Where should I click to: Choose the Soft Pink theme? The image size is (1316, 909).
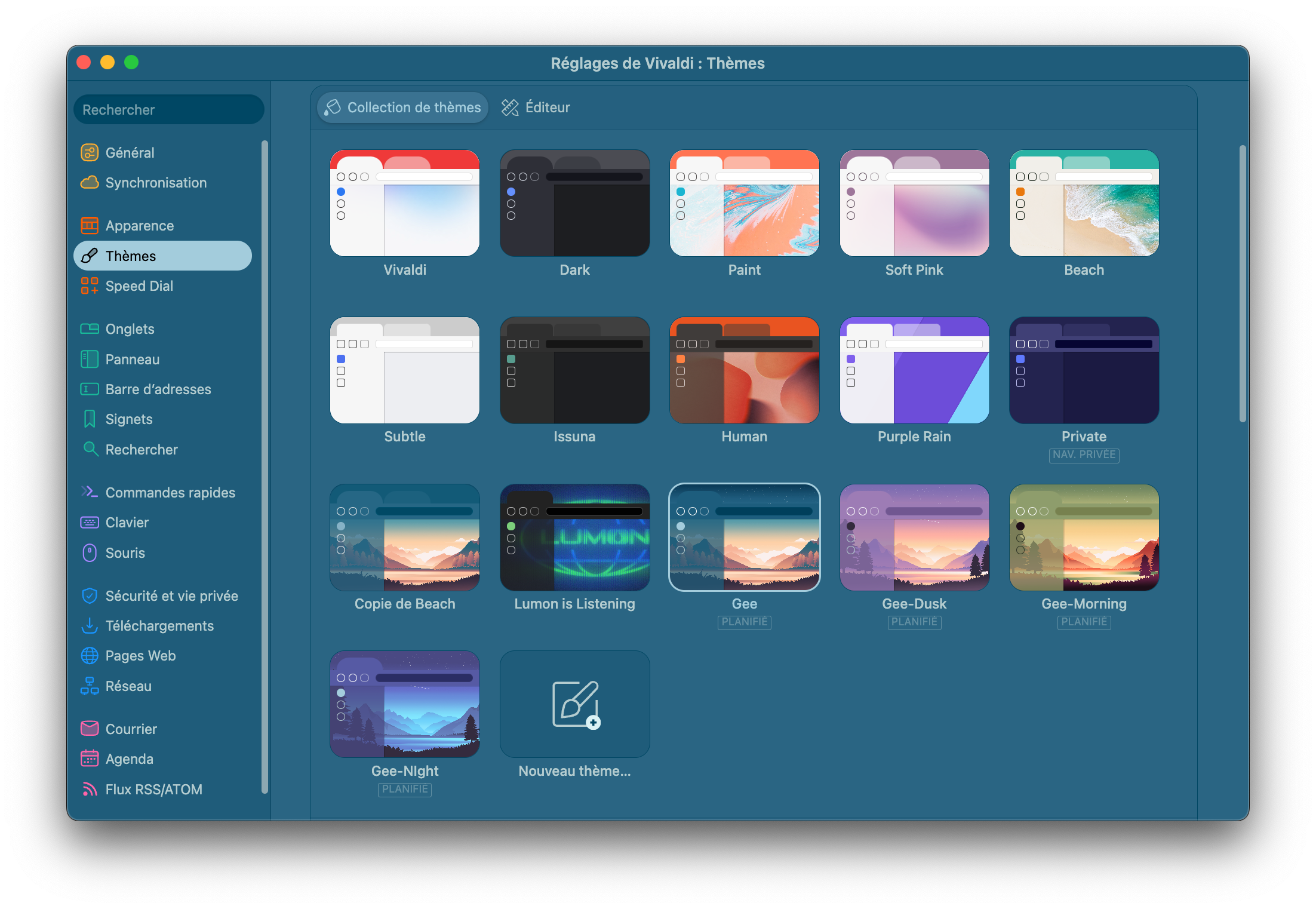914,203
